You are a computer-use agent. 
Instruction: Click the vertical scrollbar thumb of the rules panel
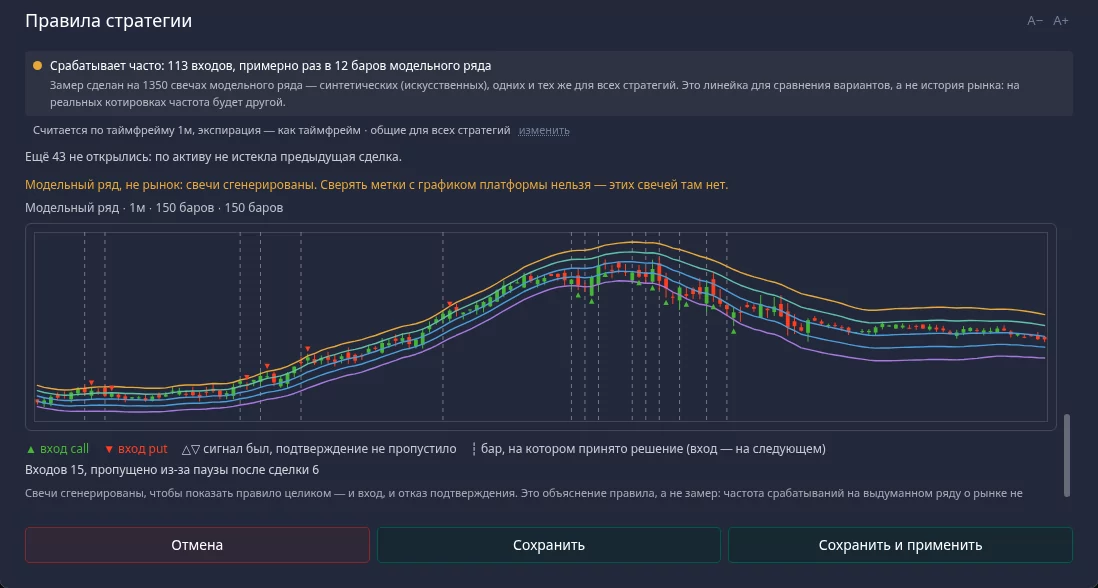click(x=1067, y=455)
